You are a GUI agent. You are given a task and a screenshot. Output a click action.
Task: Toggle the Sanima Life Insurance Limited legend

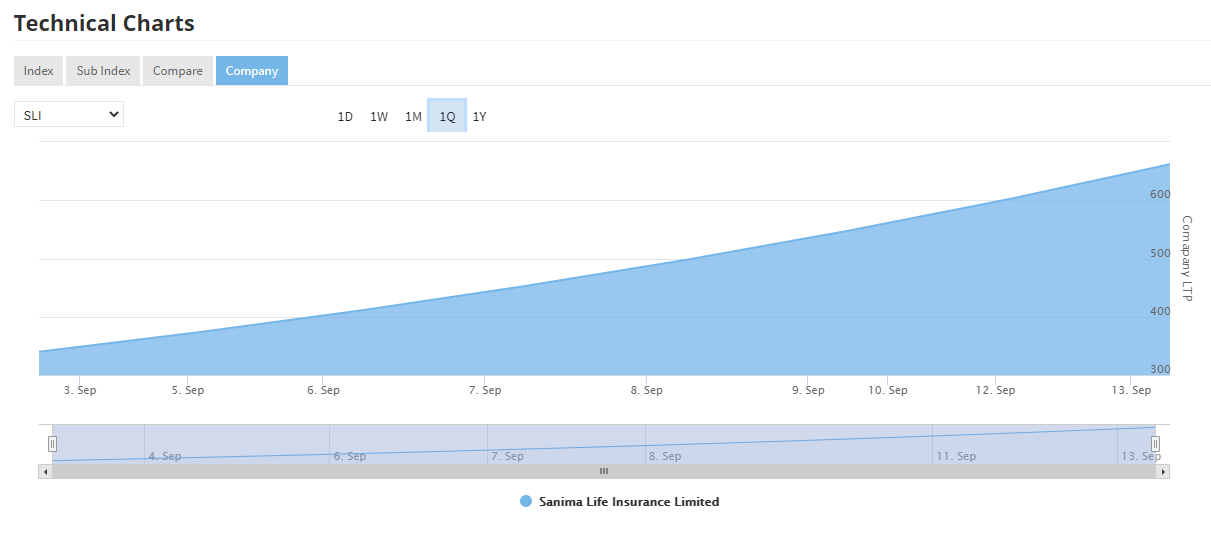[628, 502]
